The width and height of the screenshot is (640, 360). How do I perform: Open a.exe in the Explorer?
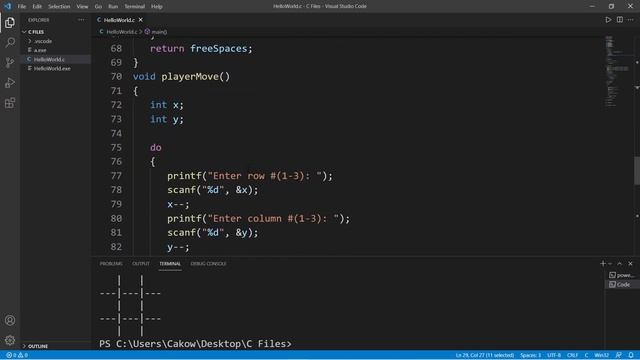(40, 50)
